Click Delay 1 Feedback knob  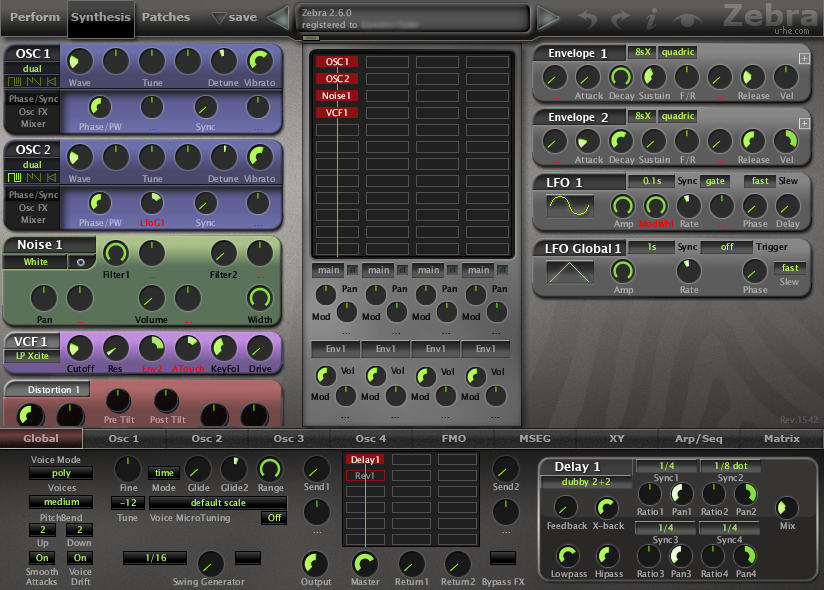566,508
